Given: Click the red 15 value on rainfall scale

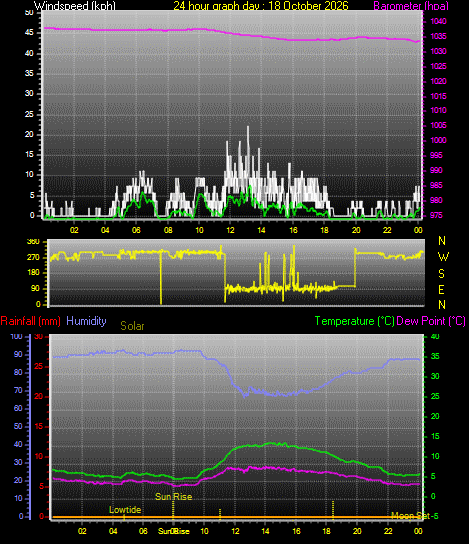Looking at the screenshot, I should (39, 426).
